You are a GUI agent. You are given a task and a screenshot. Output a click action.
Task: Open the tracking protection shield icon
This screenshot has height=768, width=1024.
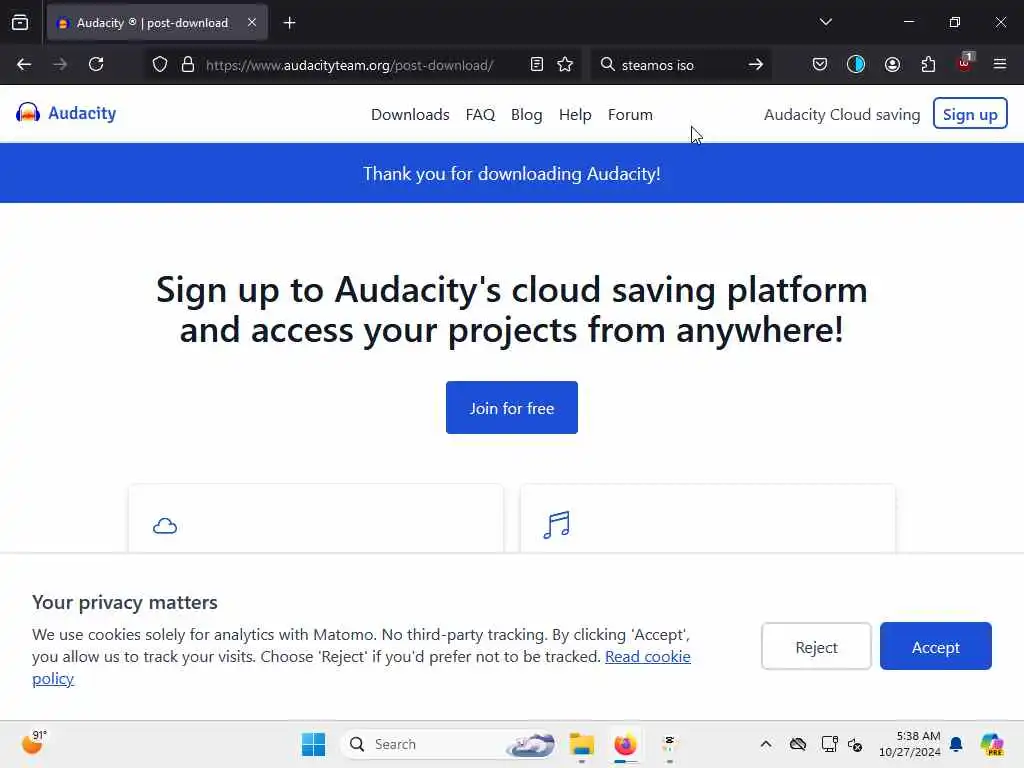coord(160,65)
